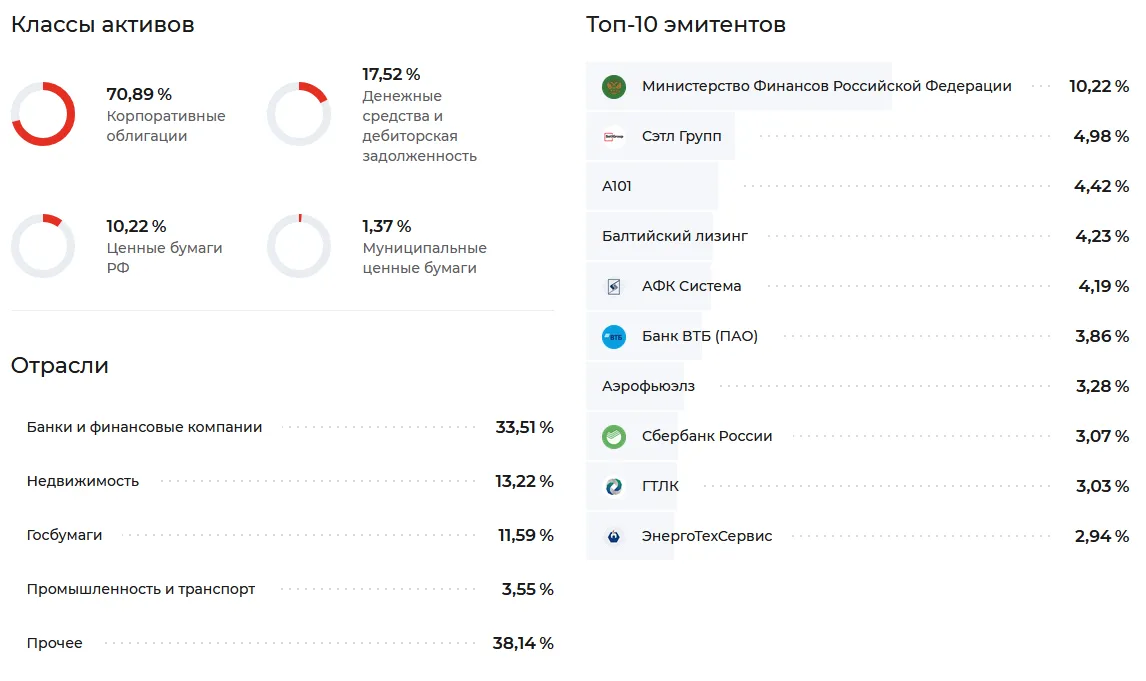The height and width of the screenshot is (681, 1146).
Task: Click the 11,59 % sector value
Action: click(x=526, y=535)
